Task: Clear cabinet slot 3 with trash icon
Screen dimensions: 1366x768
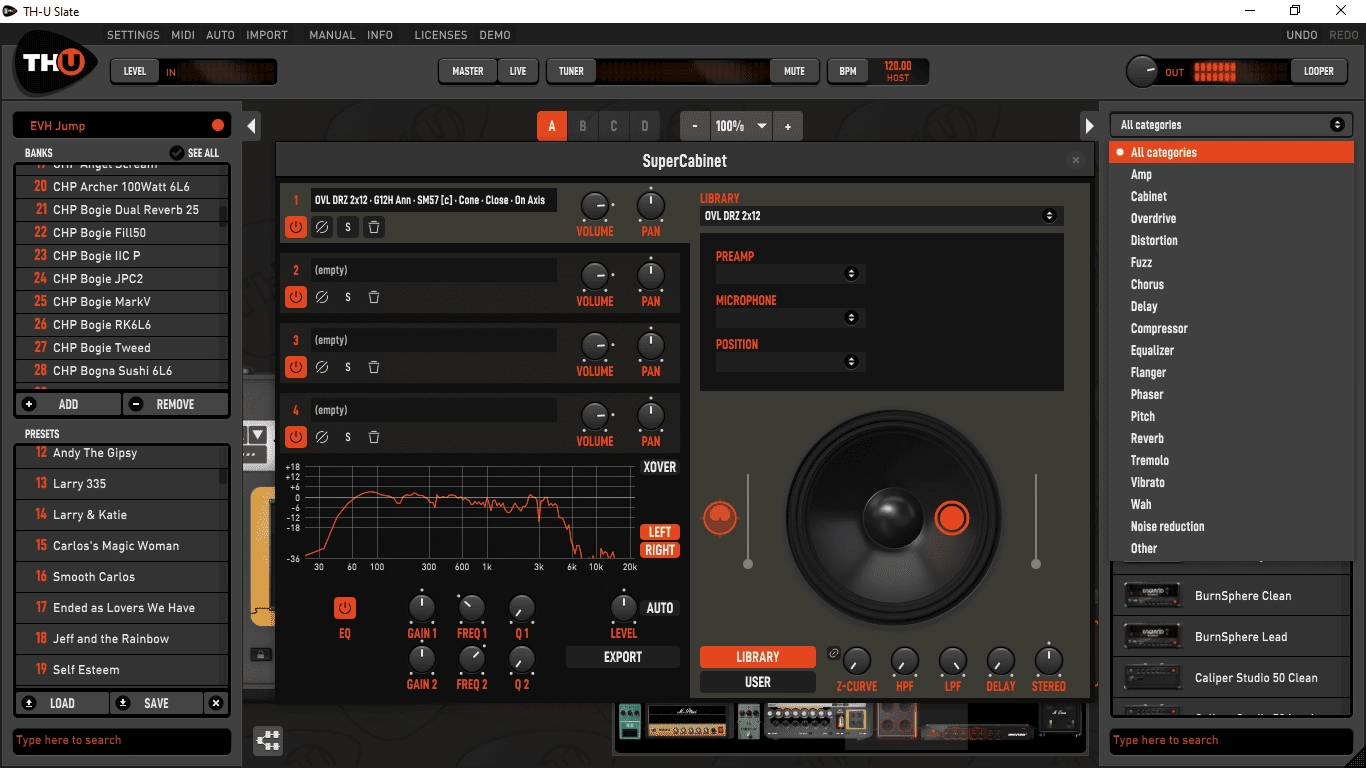Action: tap(374, 367)
